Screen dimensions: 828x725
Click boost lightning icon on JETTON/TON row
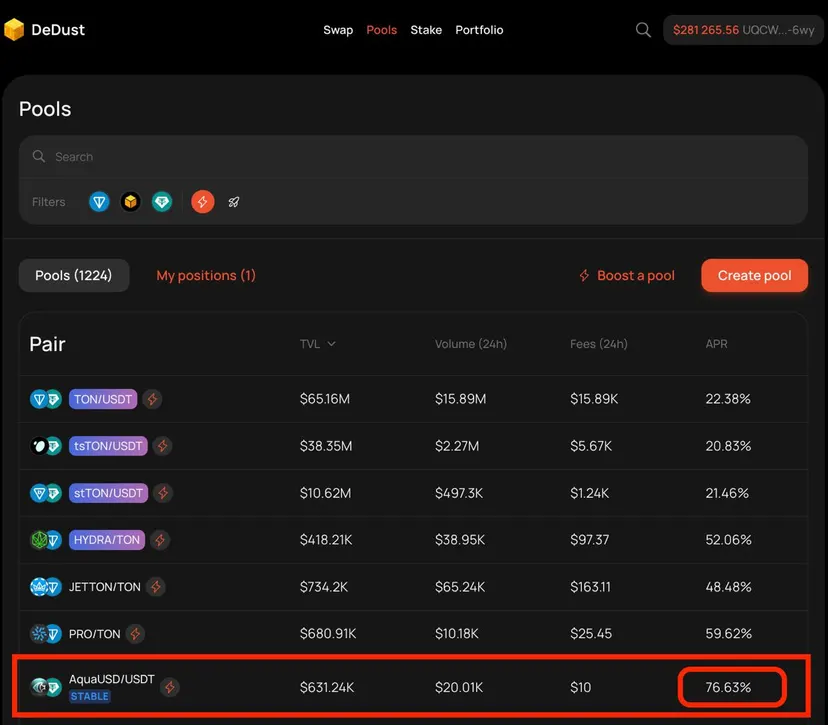click(x=156, y=587)
